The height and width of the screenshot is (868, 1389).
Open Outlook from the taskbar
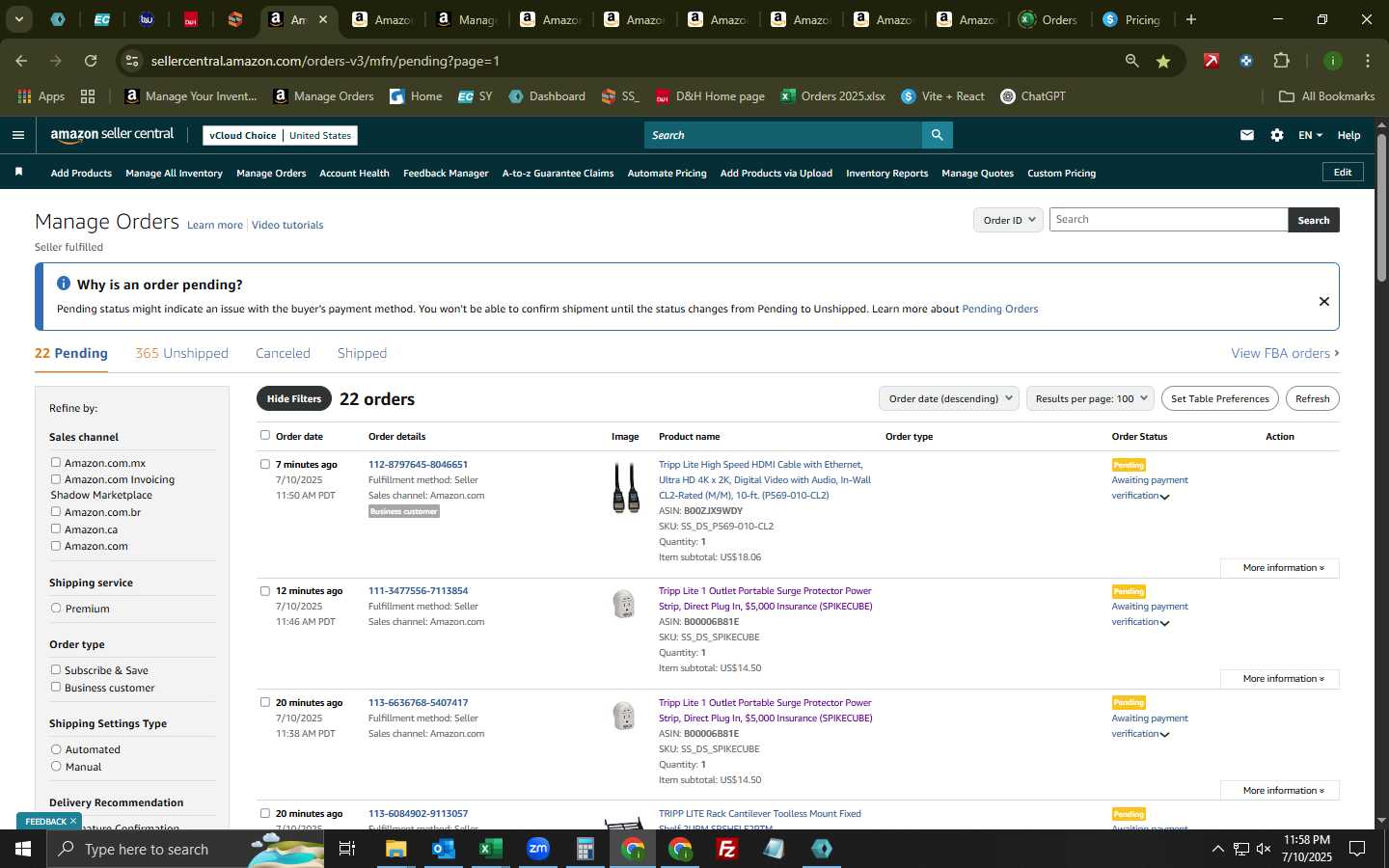pyautogui.click(x=444, y=849)
